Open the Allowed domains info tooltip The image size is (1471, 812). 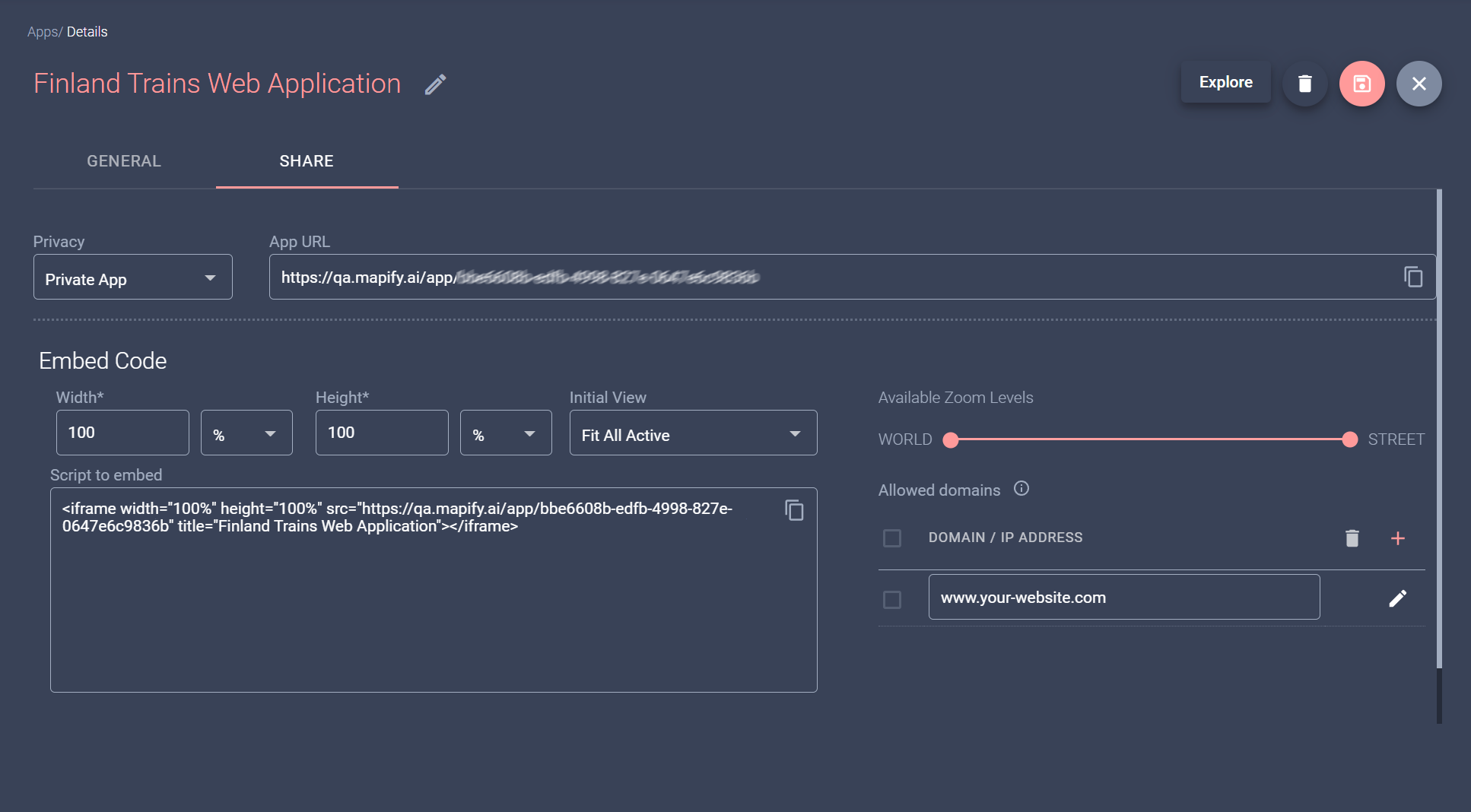(1023, 489)
